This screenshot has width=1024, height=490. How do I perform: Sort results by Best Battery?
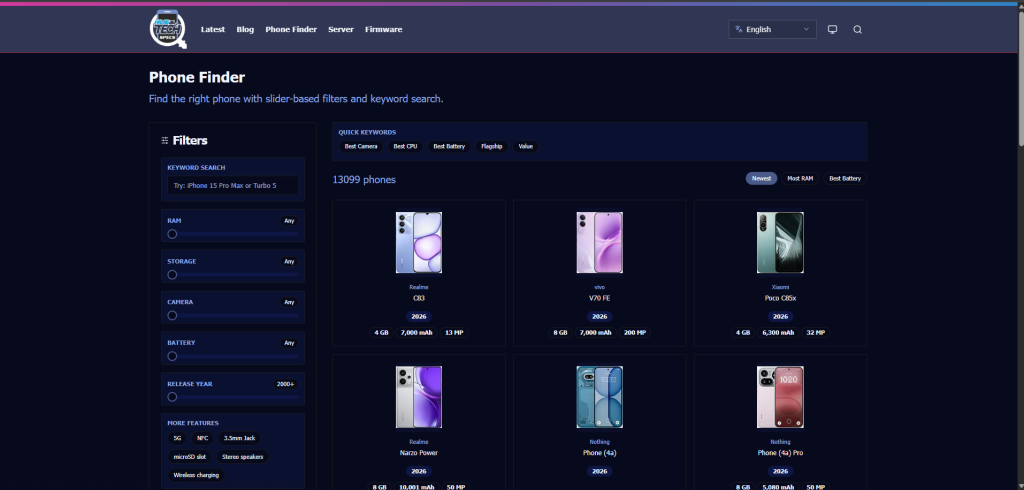(845, 178)
